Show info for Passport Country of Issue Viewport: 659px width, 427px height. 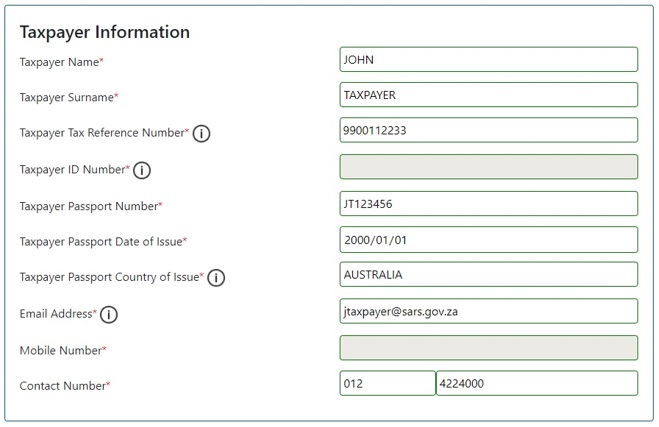click(x=216, y=278)
